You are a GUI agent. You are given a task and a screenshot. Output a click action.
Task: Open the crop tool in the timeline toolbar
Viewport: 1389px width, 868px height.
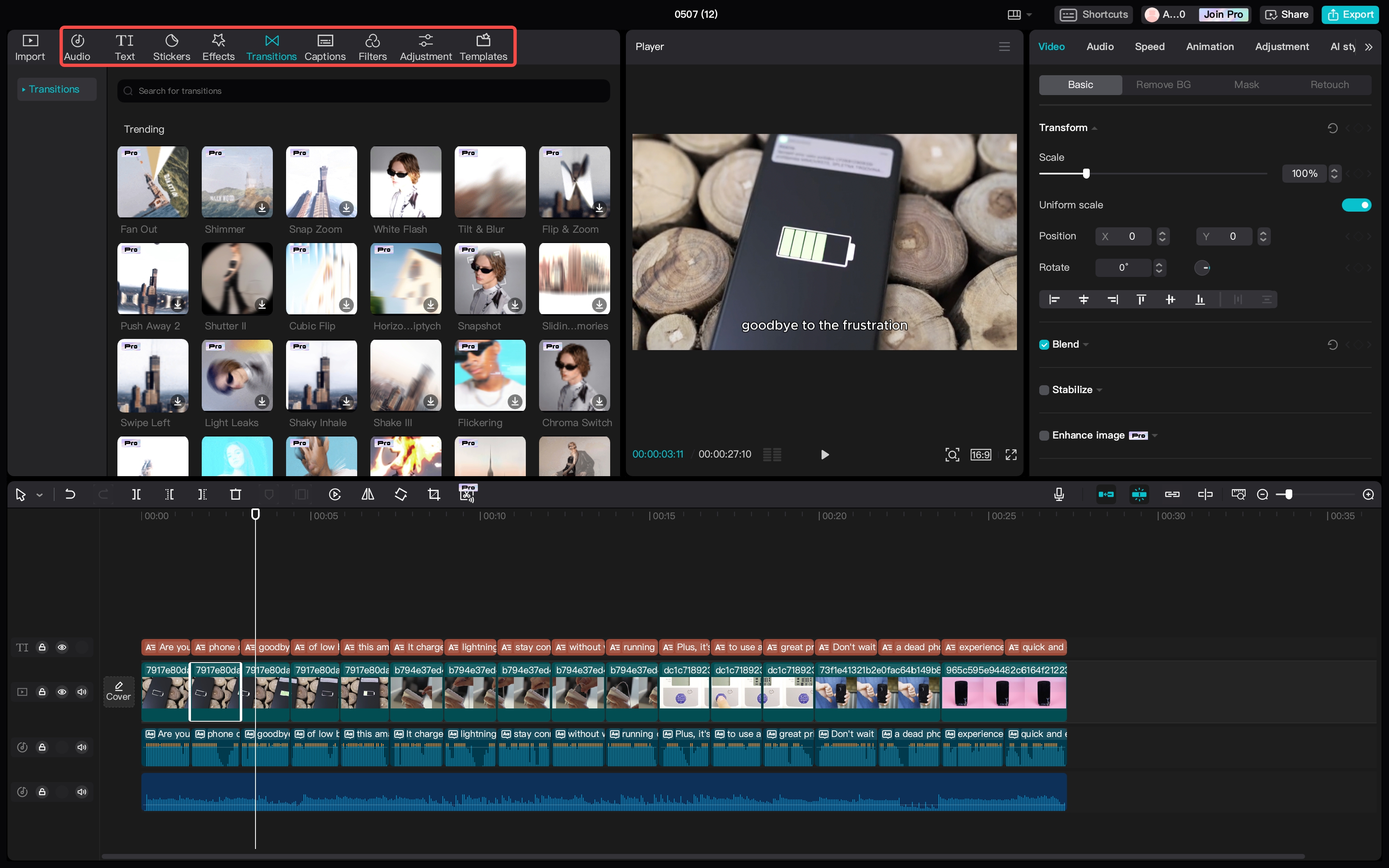tap(433, 494)
